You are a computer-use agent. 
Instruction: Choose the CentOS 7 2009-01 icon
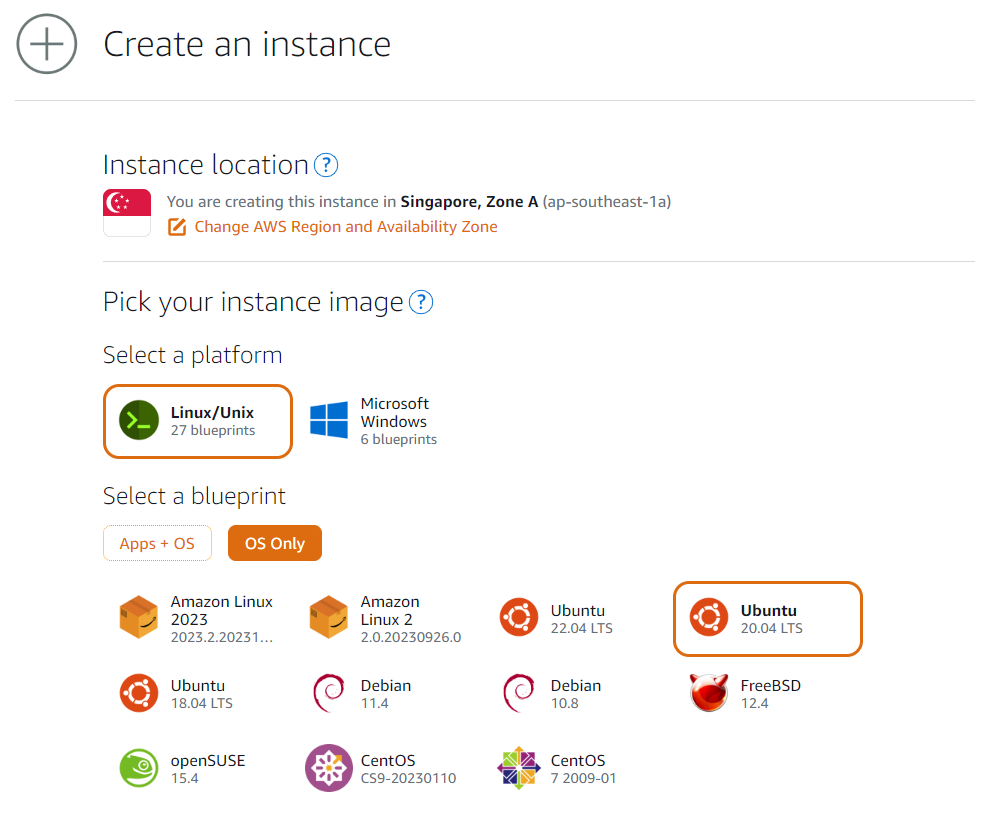pyautogui.click(x=519, y=768)
